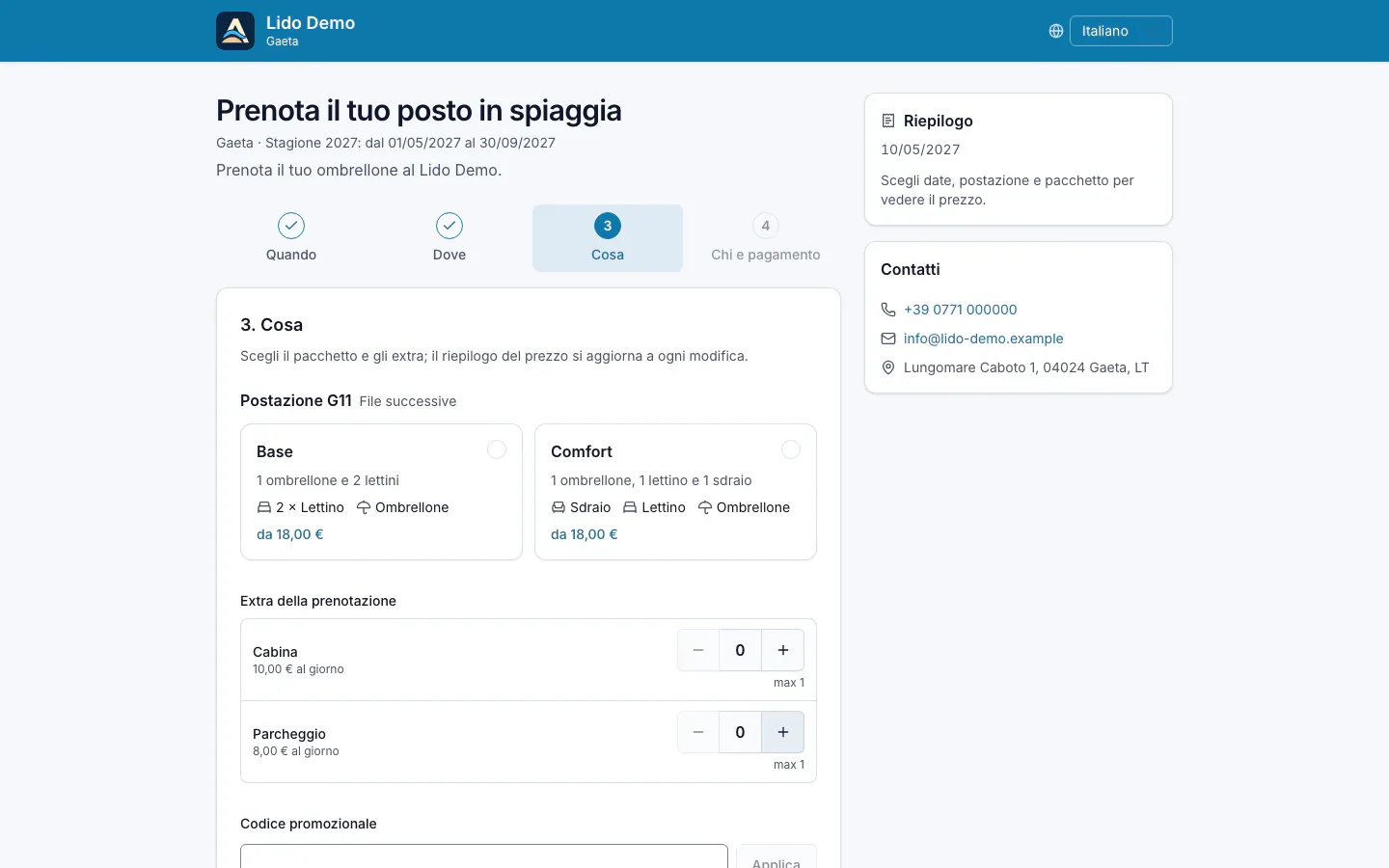The height and width of the screenshot is (868, 1389).
Task: Decrease the Cabina quantity with minus
Action: pos(698,650)
